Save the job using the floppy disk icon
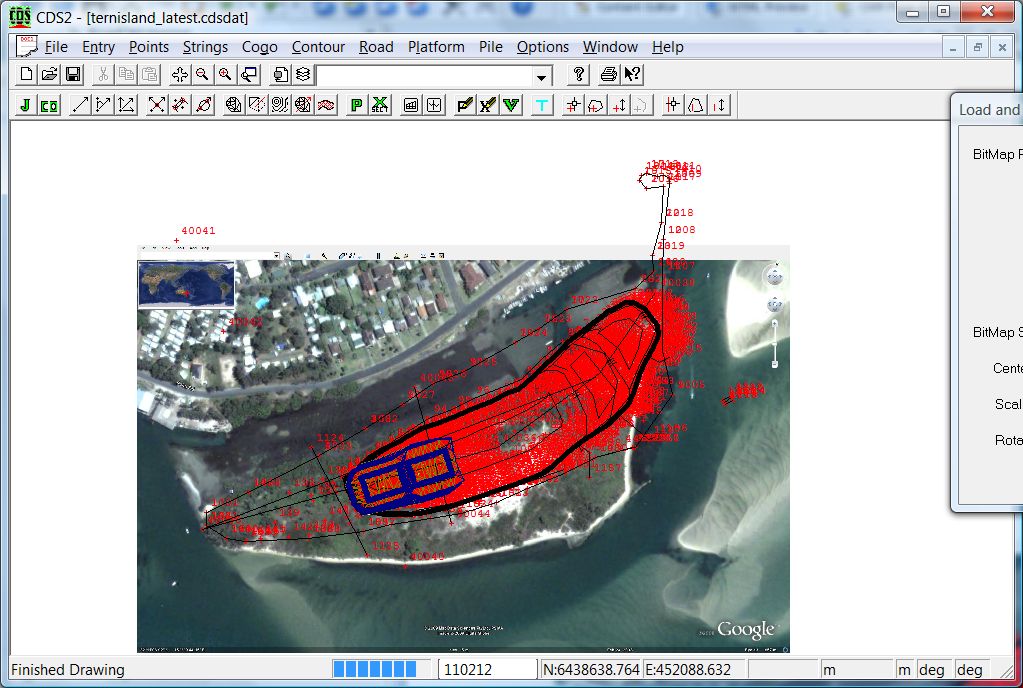This screenshot has width=1023, height=688. [73, 75]
